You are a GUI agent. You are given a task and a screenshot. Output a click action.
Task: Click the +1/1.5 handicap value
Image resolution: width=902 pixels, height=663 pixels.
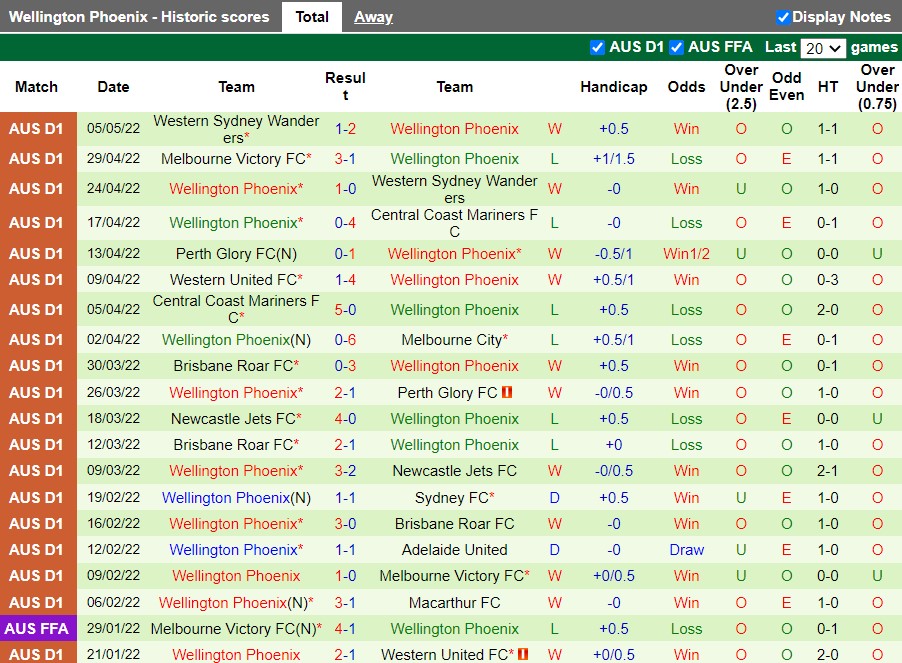[614, 159]
